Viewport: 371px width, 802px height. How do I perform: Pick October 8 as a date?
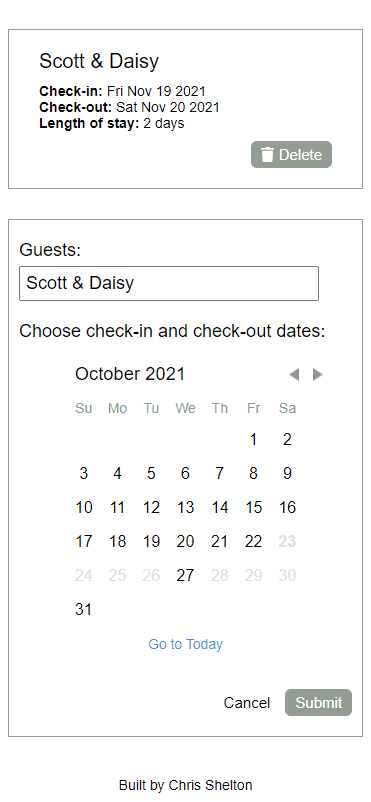pos(253,474)
